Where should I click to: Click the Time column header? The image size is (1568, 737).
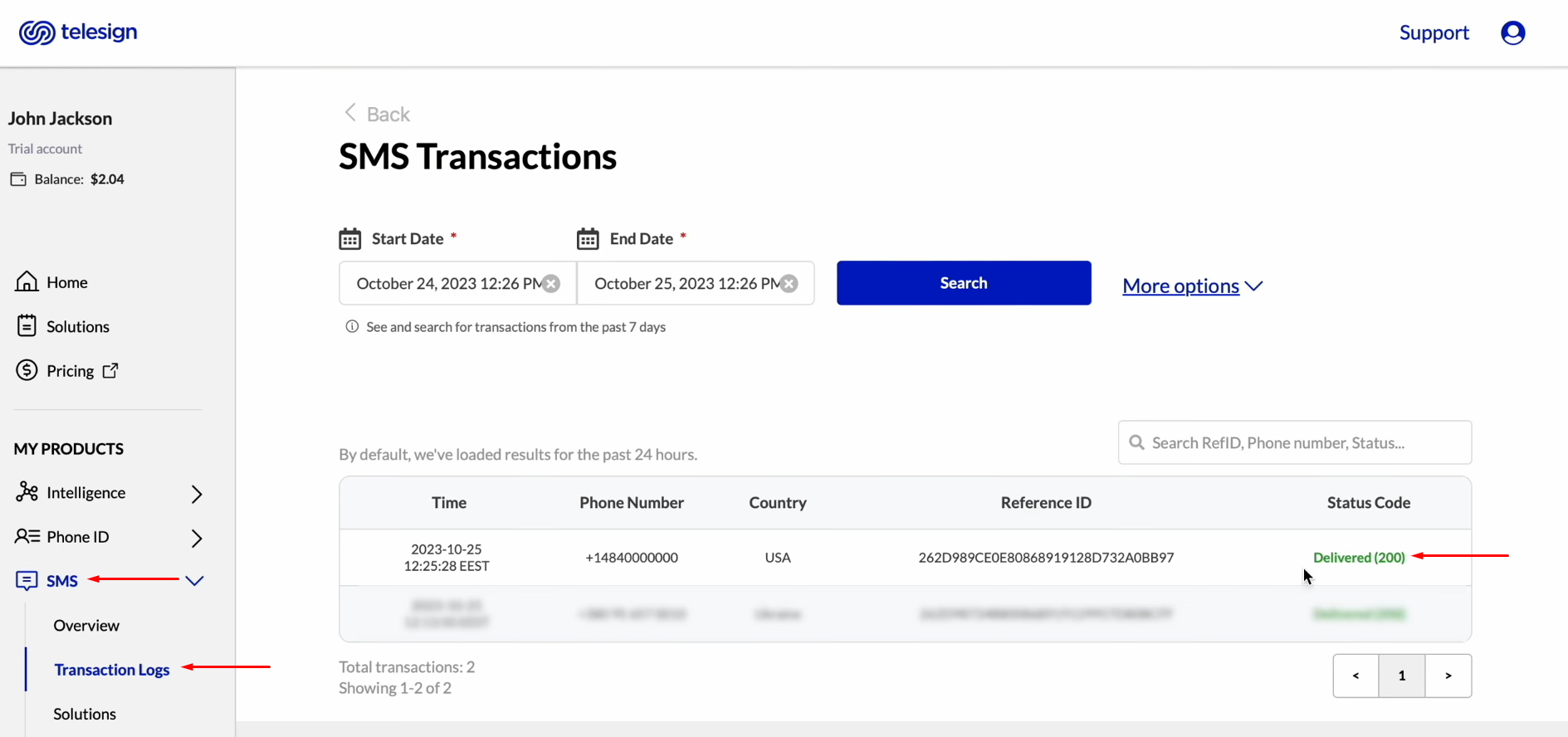pyautogui.click(x=449, y=503)
